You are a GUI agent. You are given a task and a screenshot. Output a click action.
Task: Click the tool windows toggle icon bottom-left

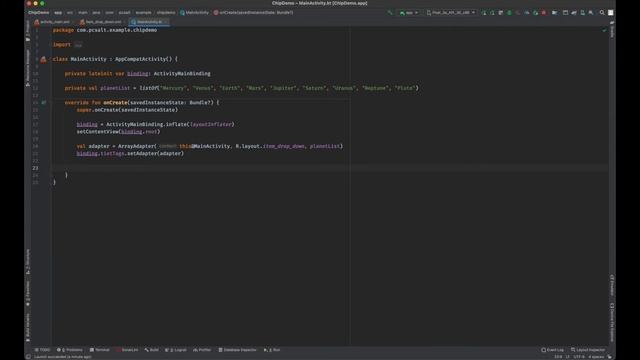[28, 357]
